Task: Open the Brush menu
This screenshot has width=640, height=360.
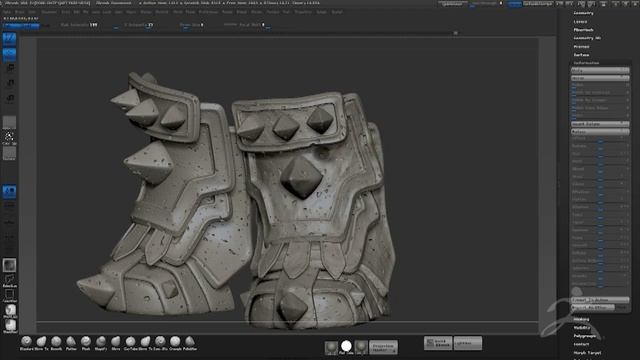Action: tap(19, 12)
